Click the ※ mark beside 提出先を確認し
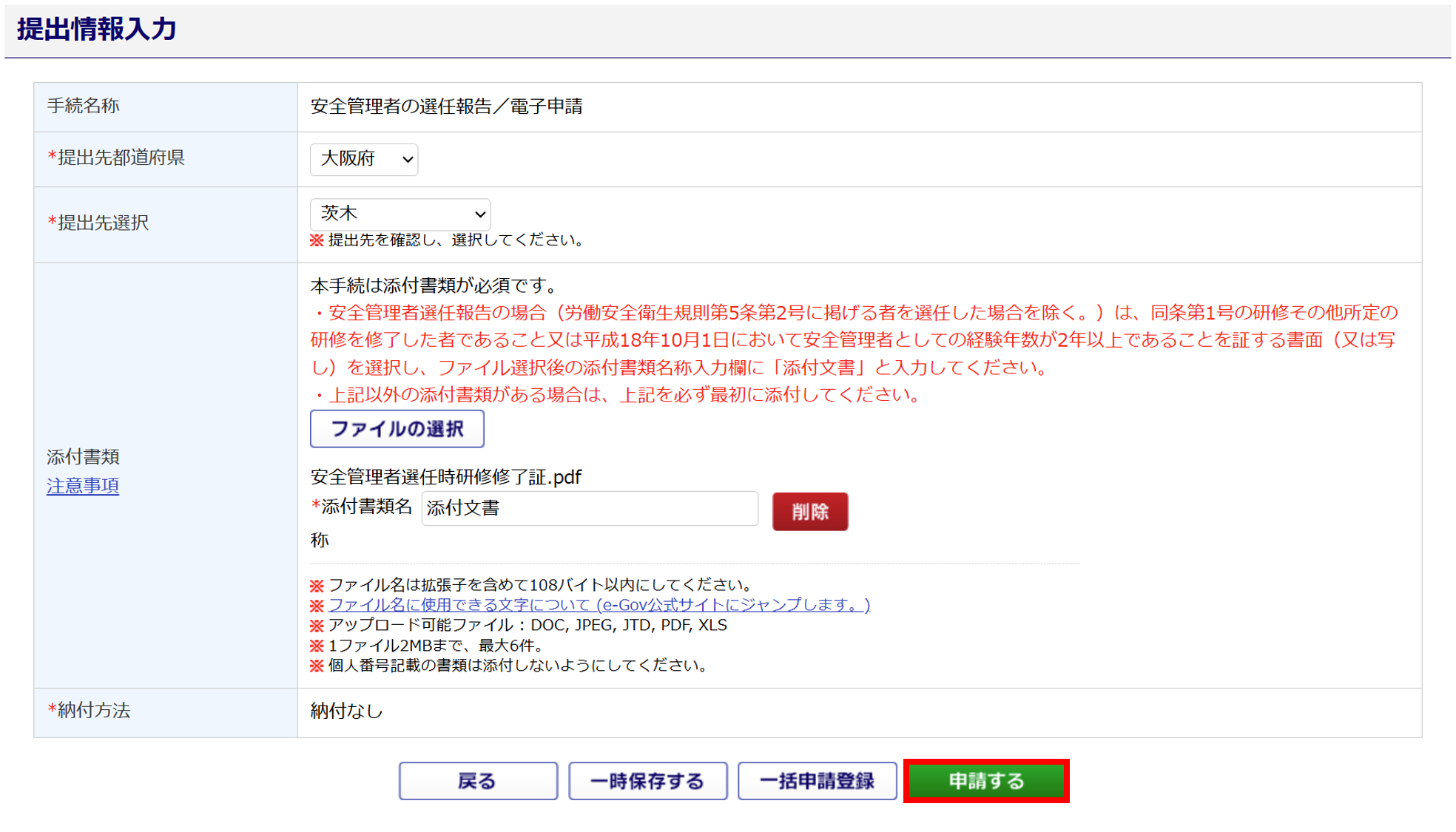 (x=317, y=240)
